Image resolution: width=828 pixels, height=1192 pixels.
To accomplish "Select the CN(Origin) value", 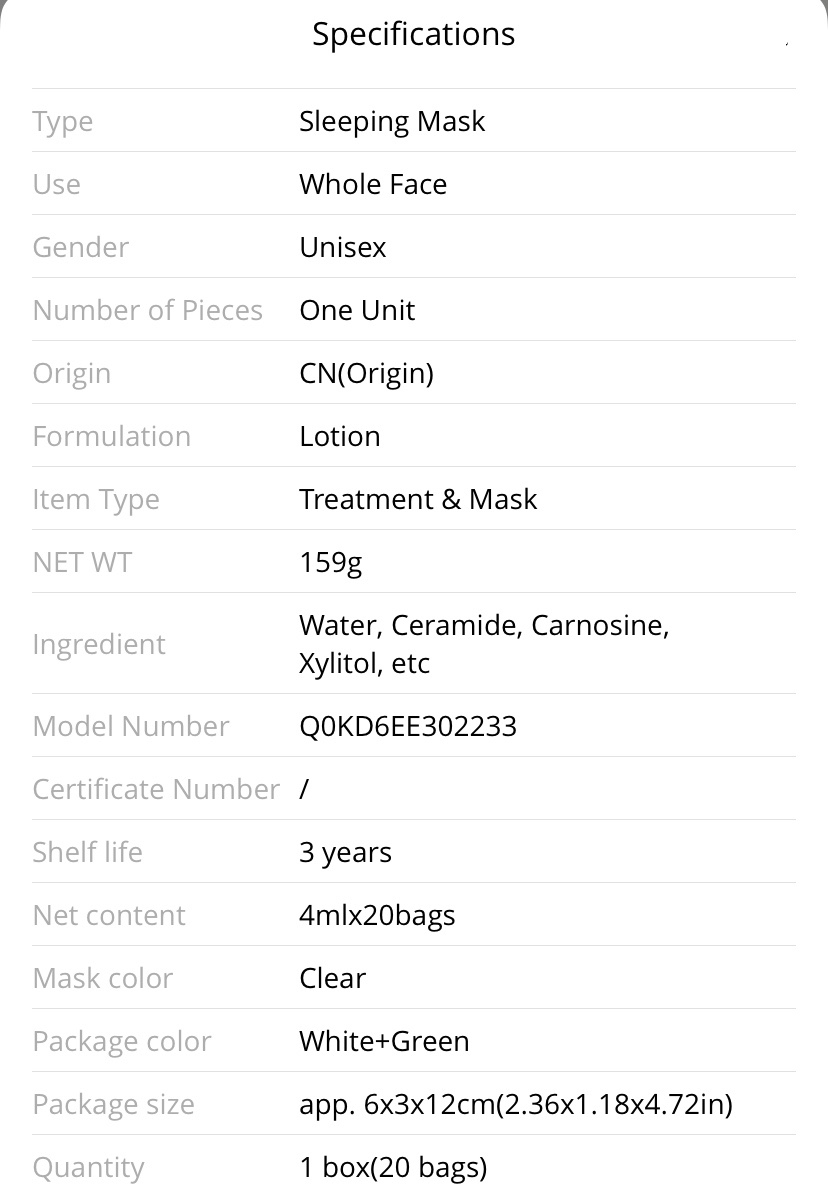I will pos(366,374).
